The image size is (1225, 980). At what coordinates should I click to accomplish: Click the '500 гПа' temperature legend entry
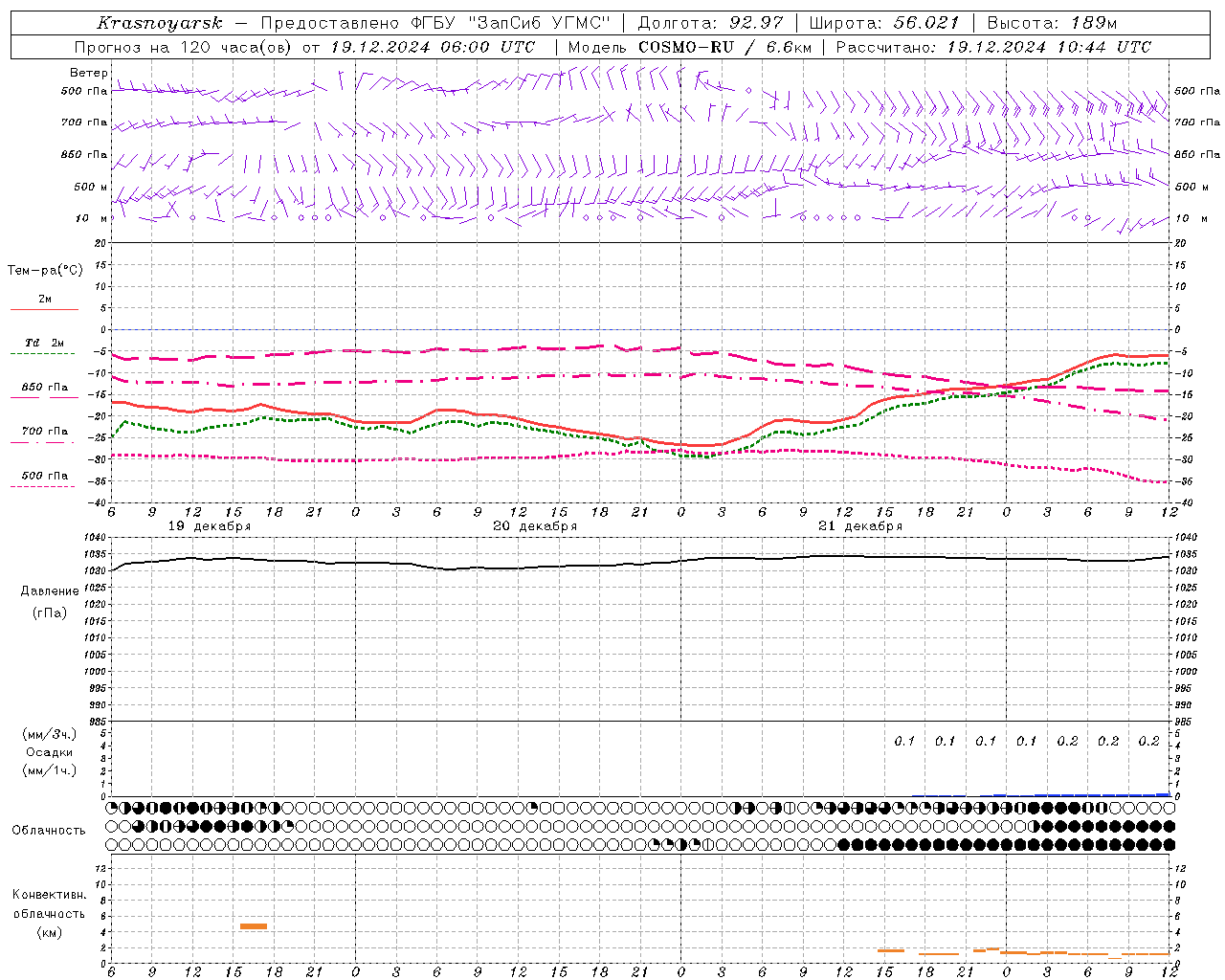[x=44, y=476]
